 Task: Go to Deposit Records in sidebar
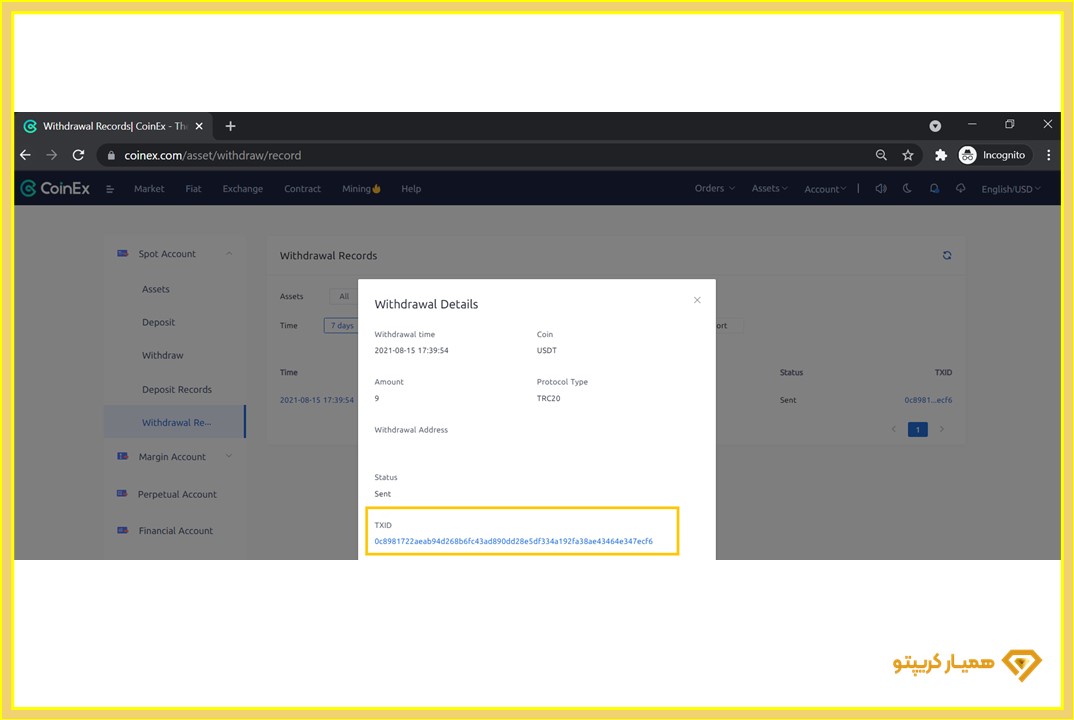(177, 389)
